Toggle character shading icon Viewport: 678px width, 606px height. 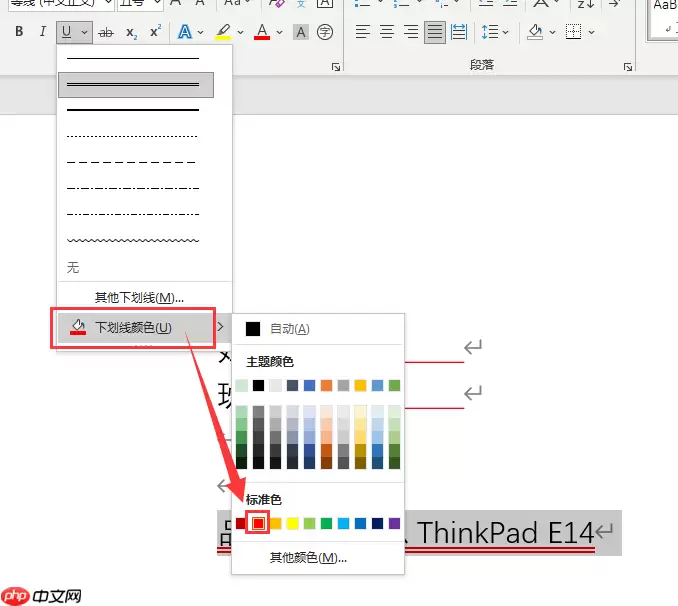(x=301, y=32)
